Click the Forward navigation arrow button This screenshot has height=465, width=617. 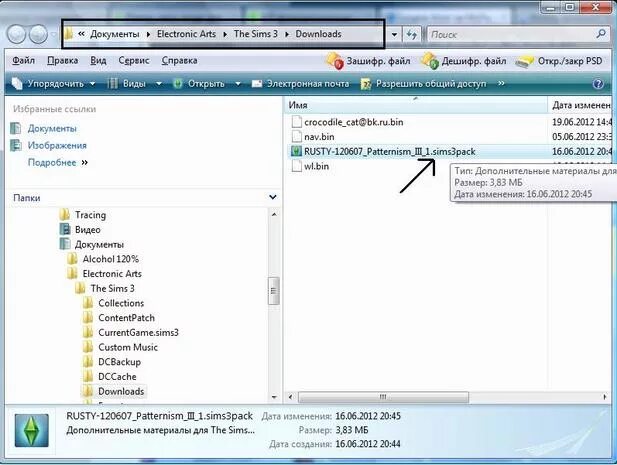coord(39,34)
